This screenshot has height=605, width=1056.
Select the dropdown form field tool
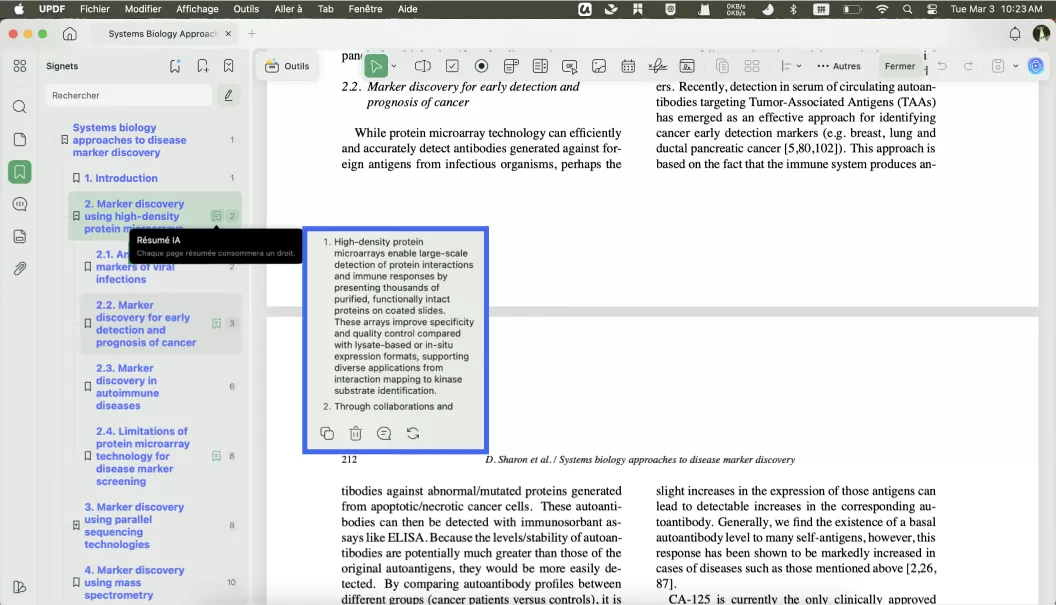511,66
